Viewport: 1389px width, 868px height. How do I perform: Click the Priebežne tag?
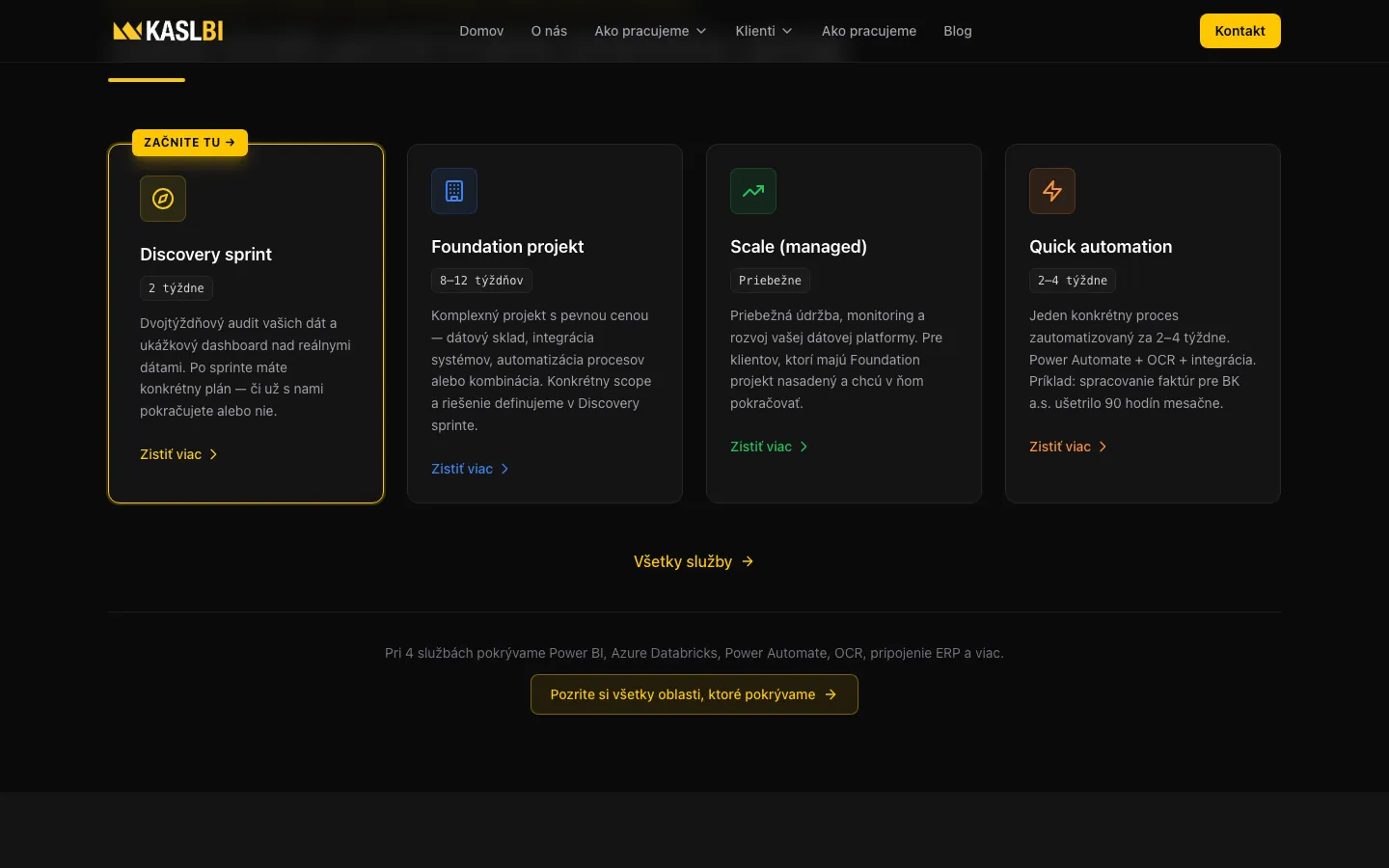(770, 281)
